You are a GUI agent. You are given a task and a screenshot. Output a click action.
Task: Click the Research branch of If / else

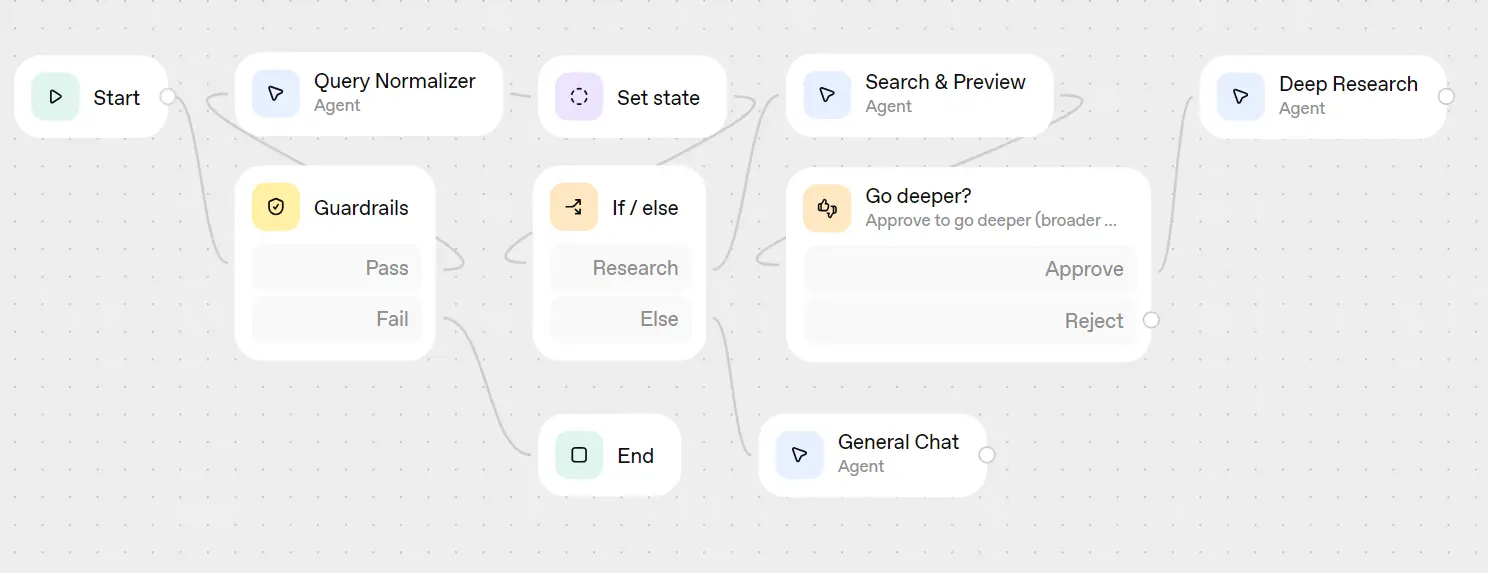[x=620, y=268]
